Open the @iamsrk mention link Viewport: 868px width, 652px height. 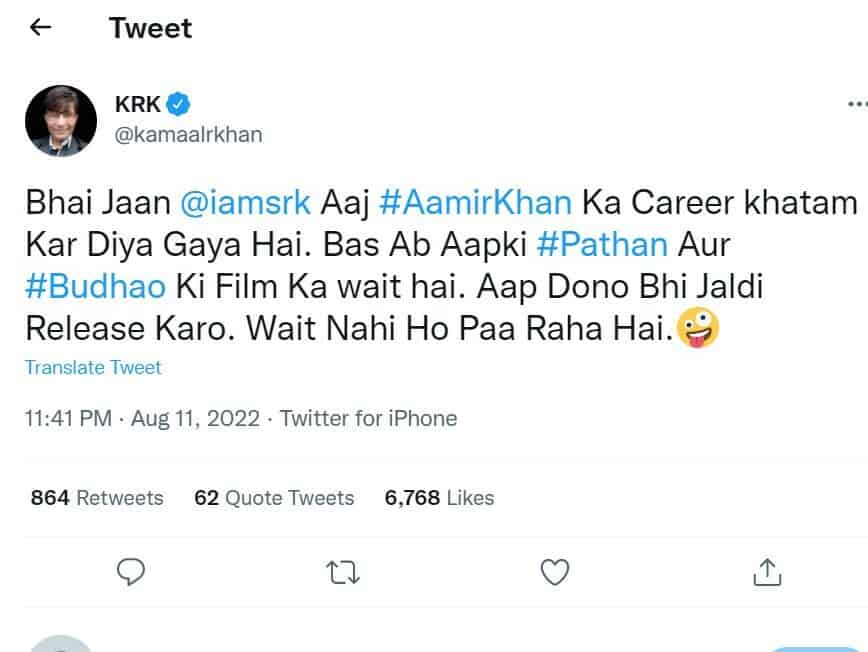245,203
